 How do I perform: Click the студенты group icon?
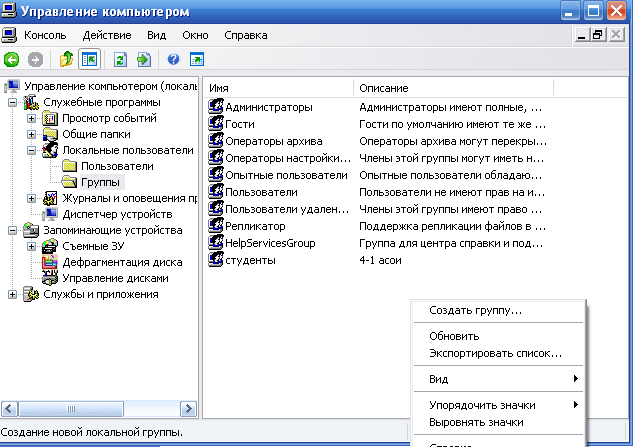[x=216, y=260]
